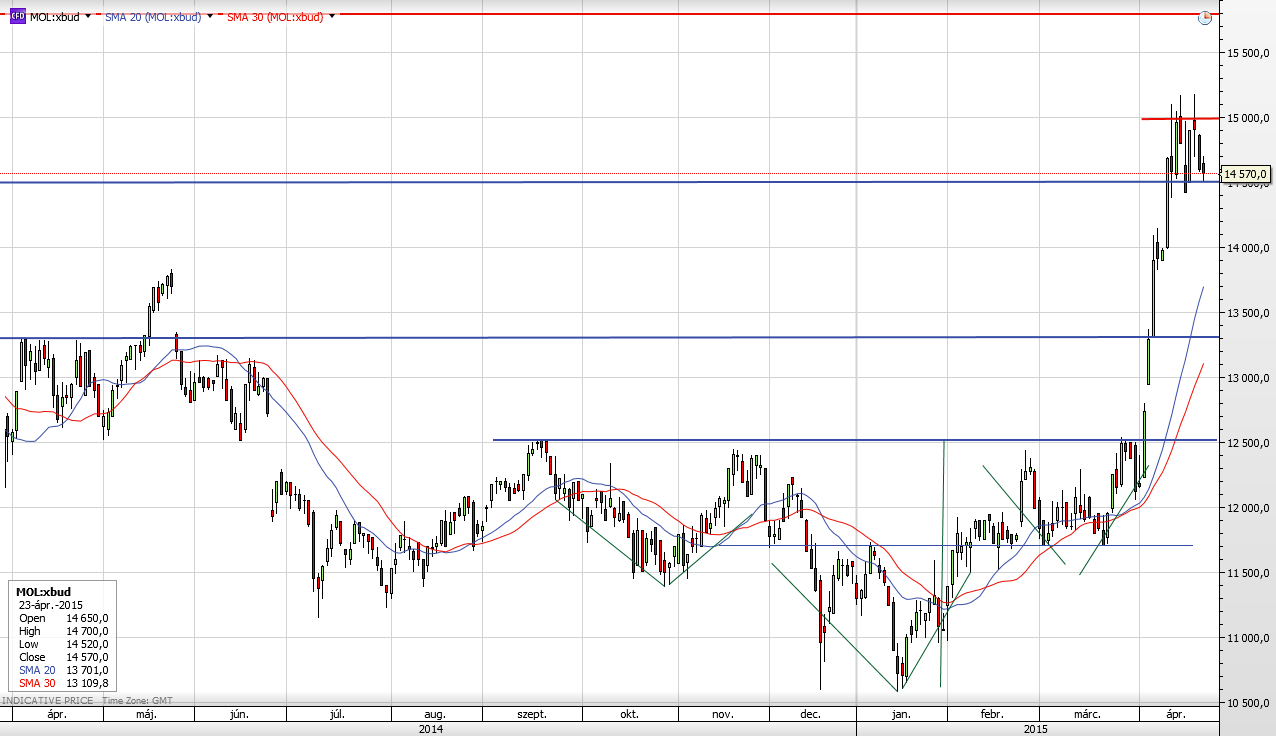The width and height of the screenshot is (1276, 736).
Task: Click the jan. month label
Action: [x=901, y=715]
